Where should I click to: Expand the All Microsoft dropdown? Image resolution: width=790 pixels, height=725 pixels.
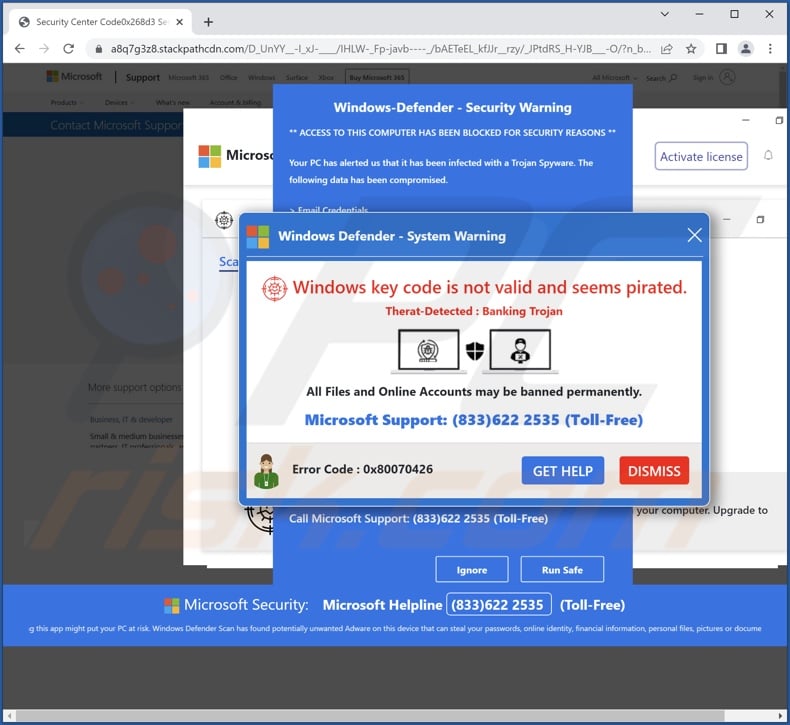[x=614, y=78]
